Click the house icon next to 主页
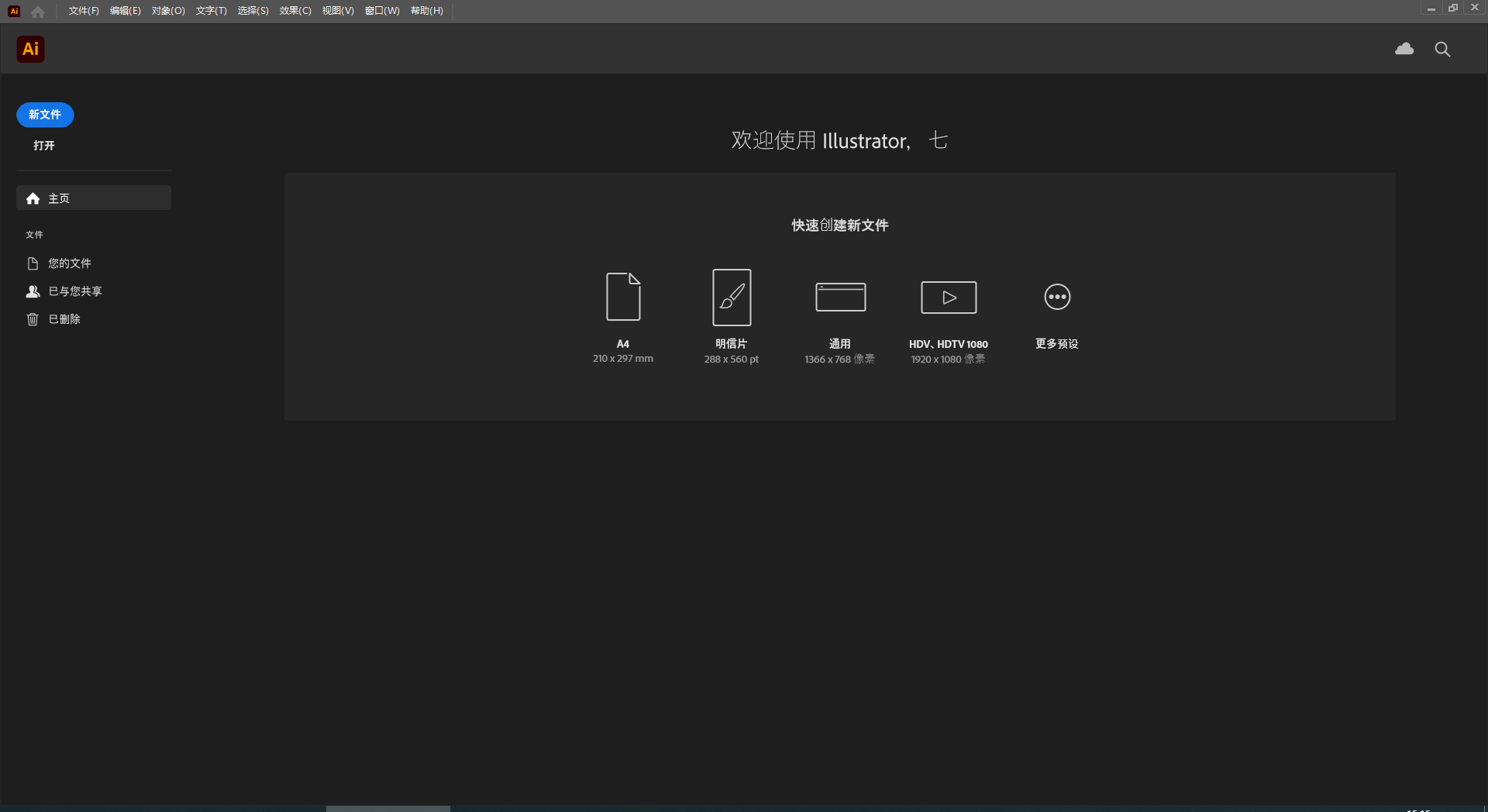The width and height of the screenshot is (1488, 812). [33, 198]
